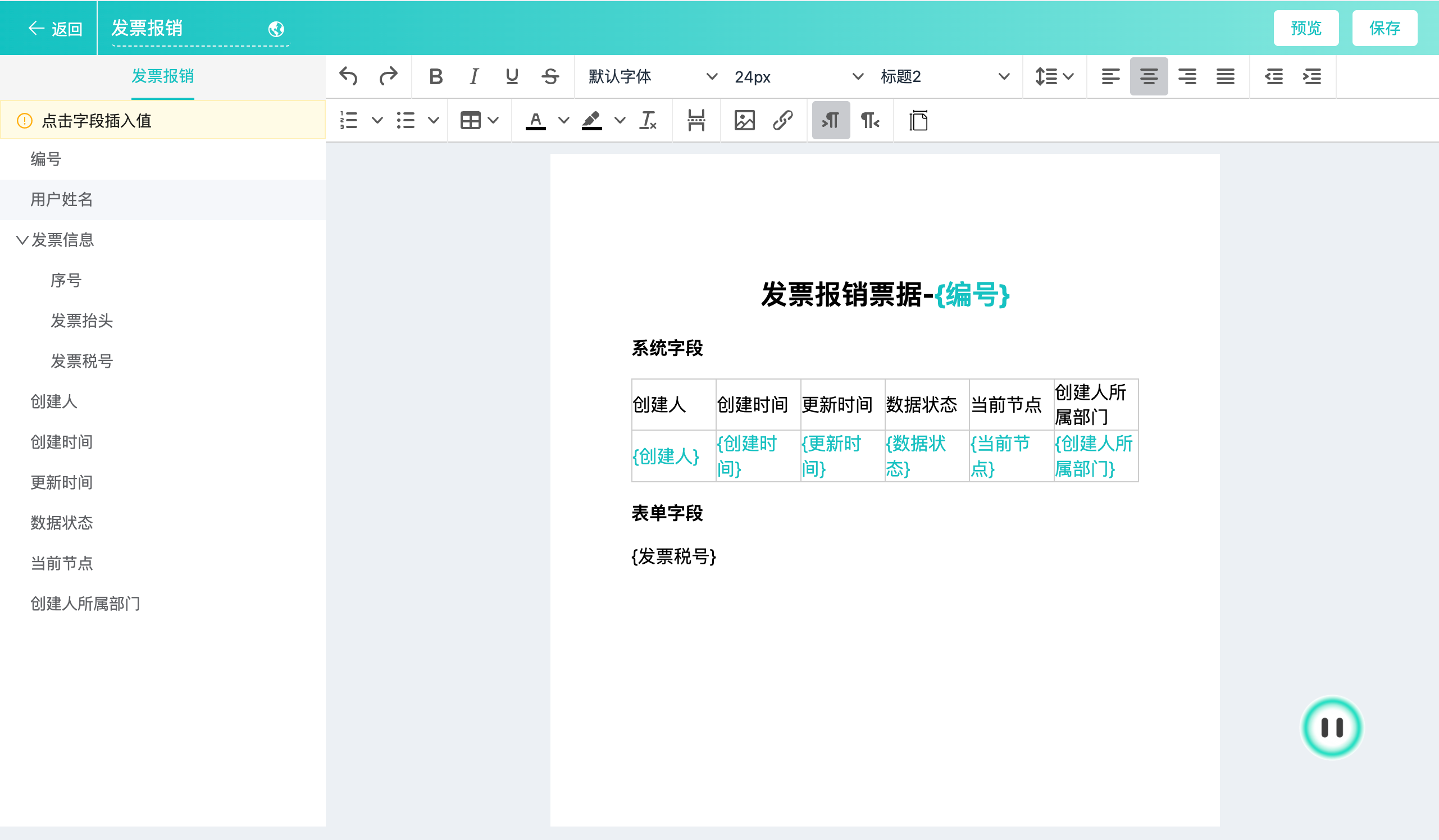Apply the highlight background color
Image resolution: width=1439 pixels, height=840 pixels.
pyautogui.click(x=591, y=120)
